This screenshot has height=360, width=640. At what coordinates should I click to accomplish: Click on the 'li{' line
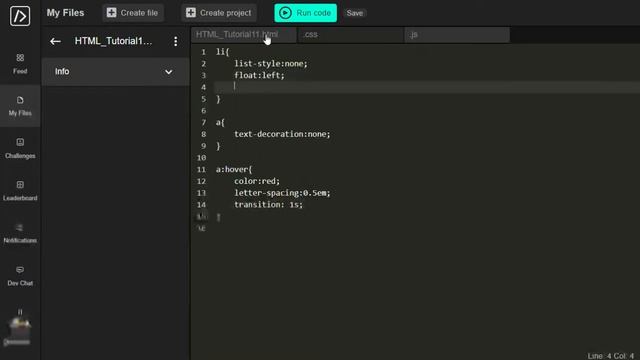point(222,52)
